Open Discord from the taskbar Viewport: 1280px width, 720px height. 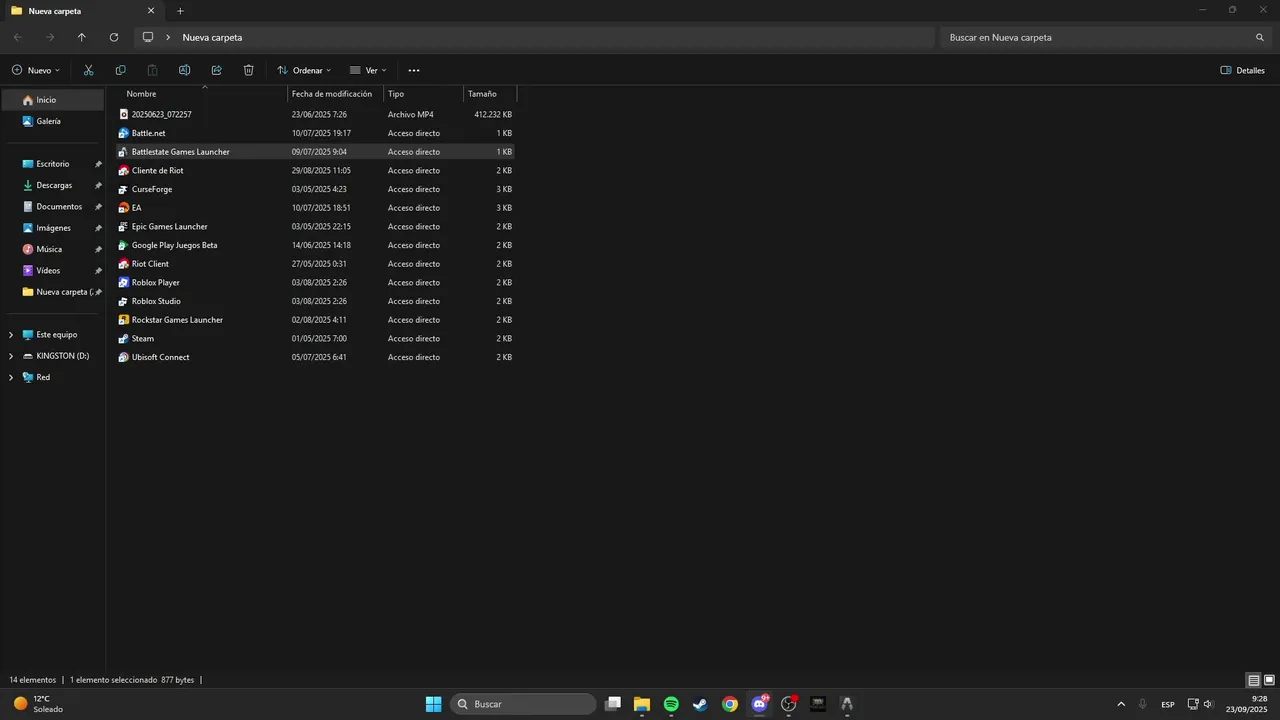[759, 704]
